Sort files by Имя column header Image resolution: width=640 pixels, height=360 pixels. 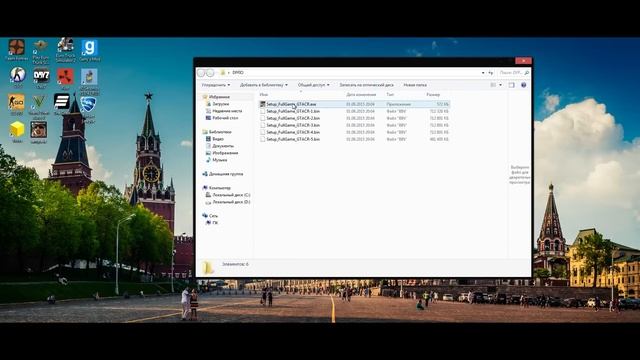[264, 95]
